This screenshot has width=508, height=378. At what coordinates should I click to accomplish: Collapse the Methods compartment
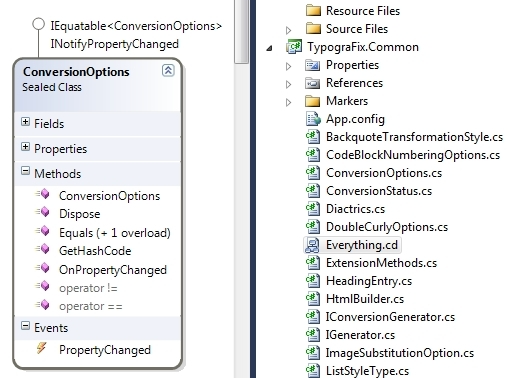pyautogui.click(x=25, y=171)
